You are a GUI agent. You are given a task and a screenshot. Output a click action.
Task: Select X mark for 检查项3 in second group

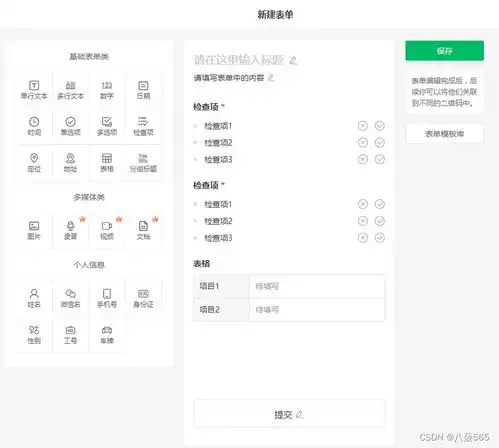click(x=363, y=238)
